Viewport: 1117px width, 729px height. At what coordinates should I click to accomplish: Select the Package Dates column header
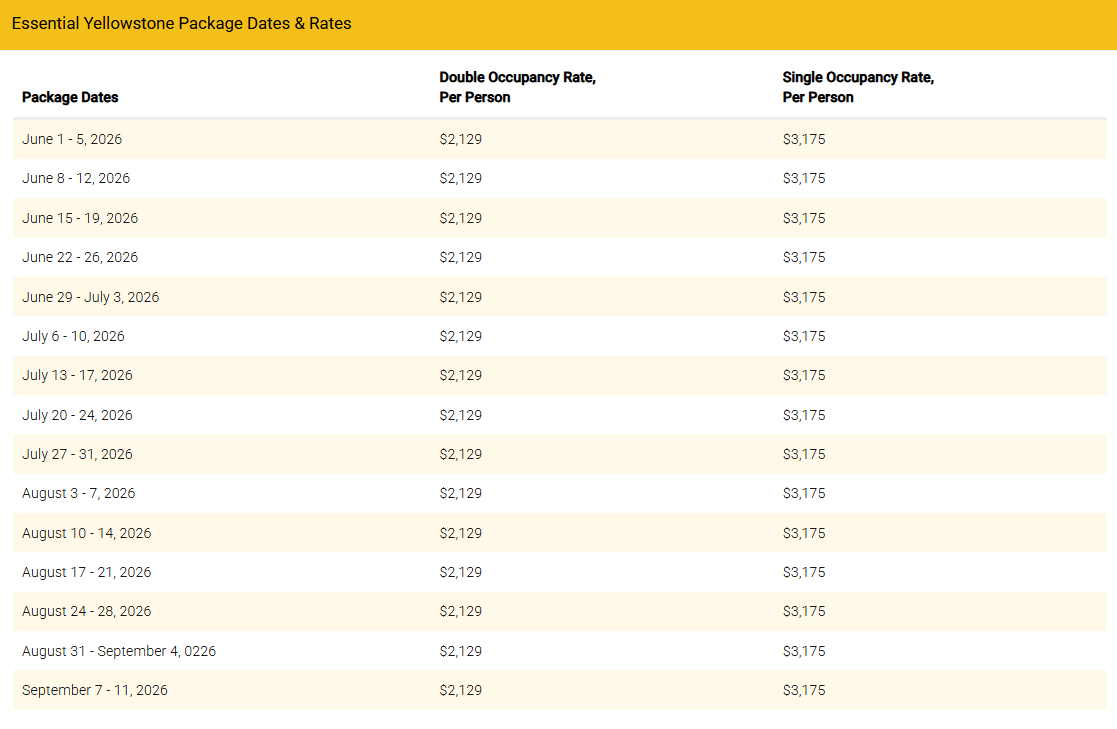(70, 97)
